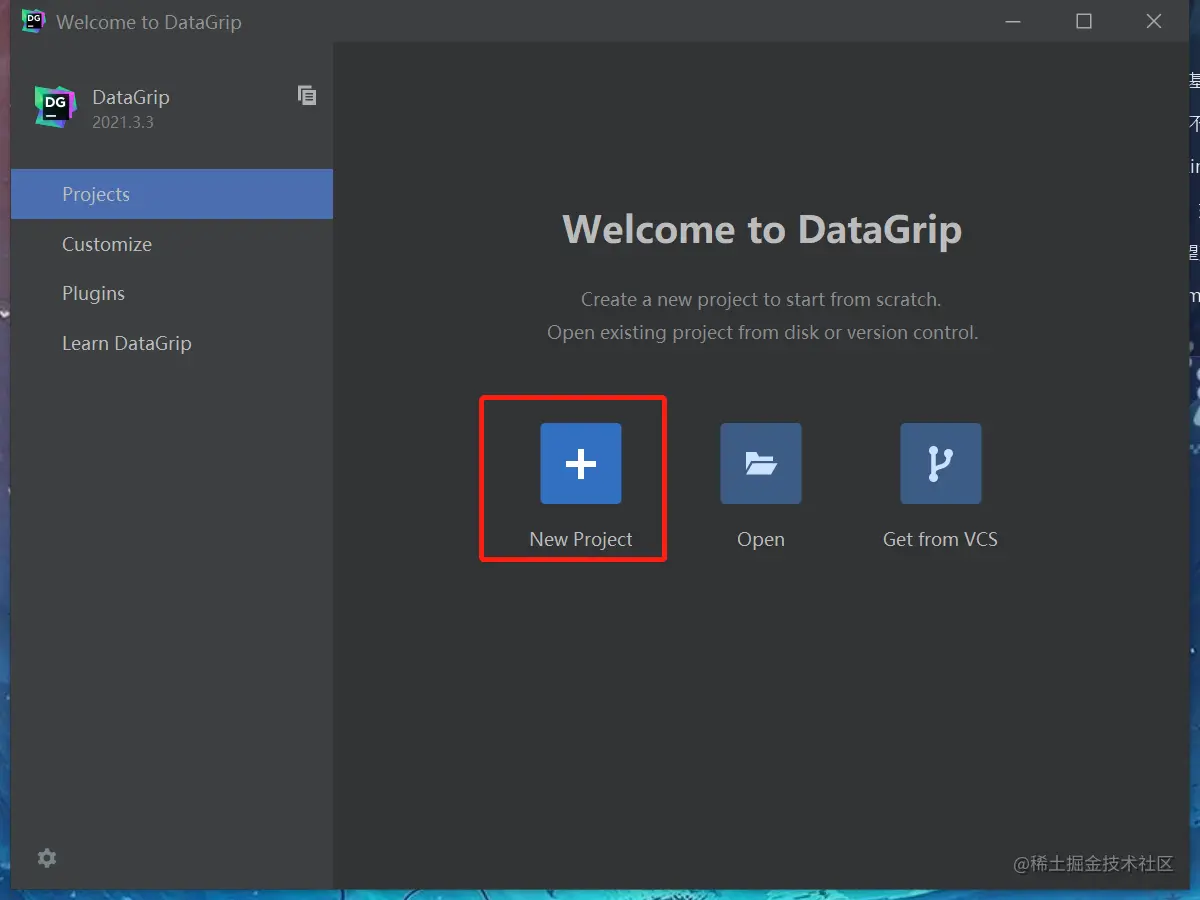Click the version text 2021.3.3
The width and height of the screenshot is (1200, 900).
click(123, 123)
